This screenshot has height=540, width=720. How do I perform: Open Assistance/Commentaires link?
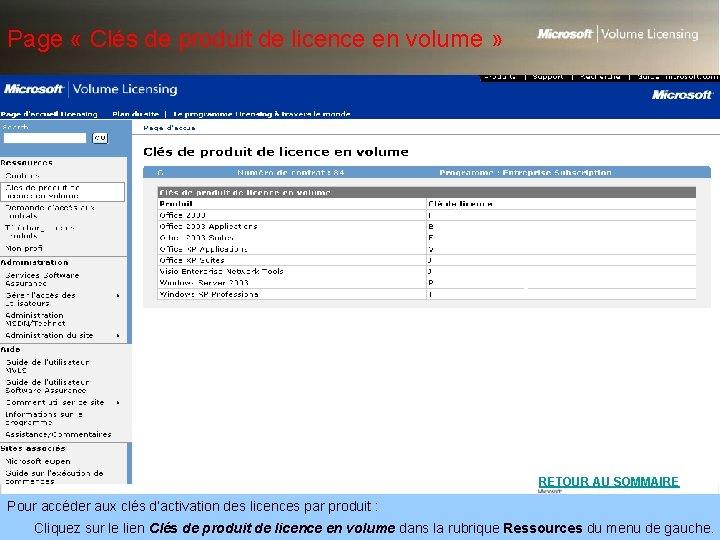tap(58, 434)
